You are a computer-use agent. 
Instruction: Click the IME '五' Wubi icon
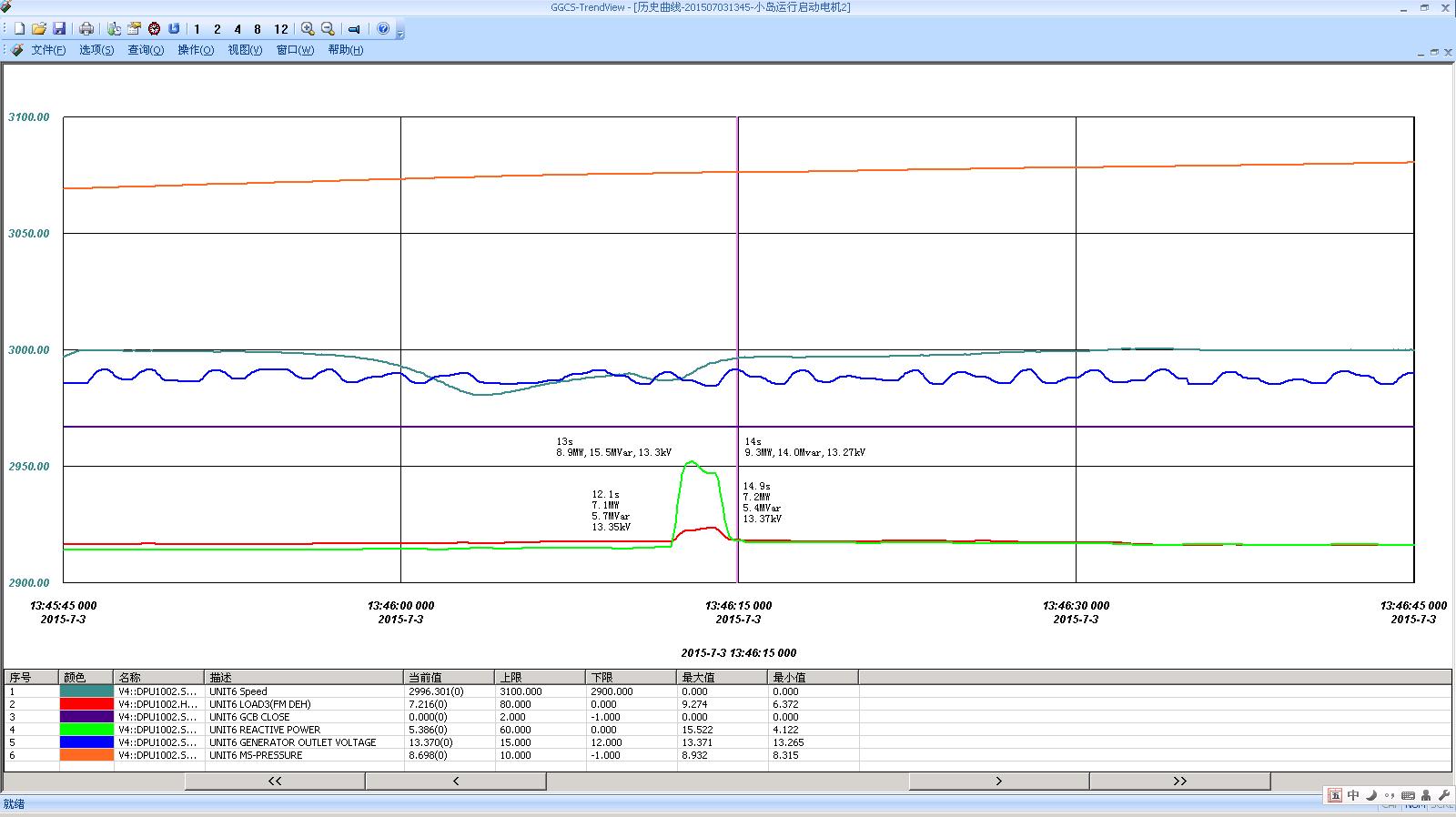click(1335, 796)
